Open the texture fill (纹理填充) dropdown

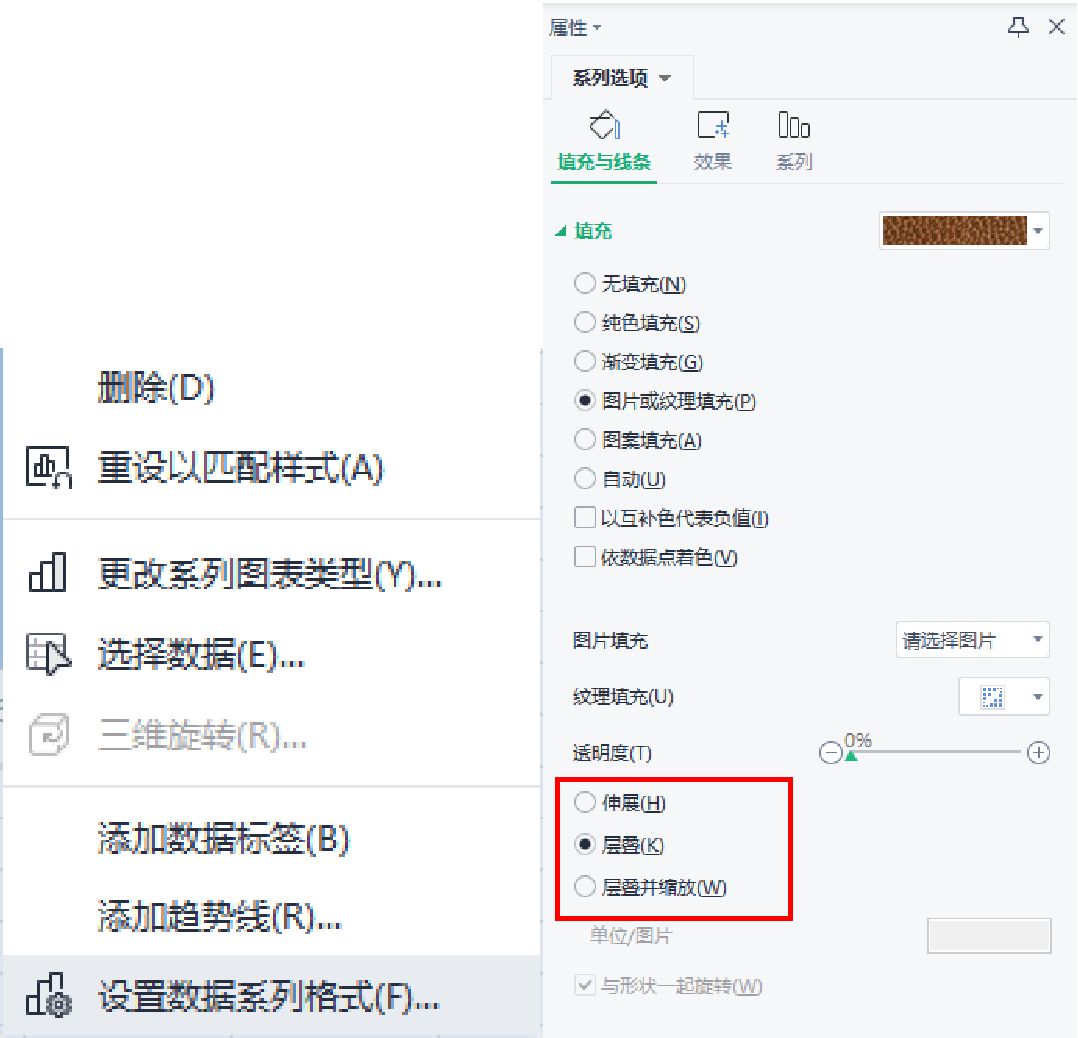click(x=1004, y=696)
